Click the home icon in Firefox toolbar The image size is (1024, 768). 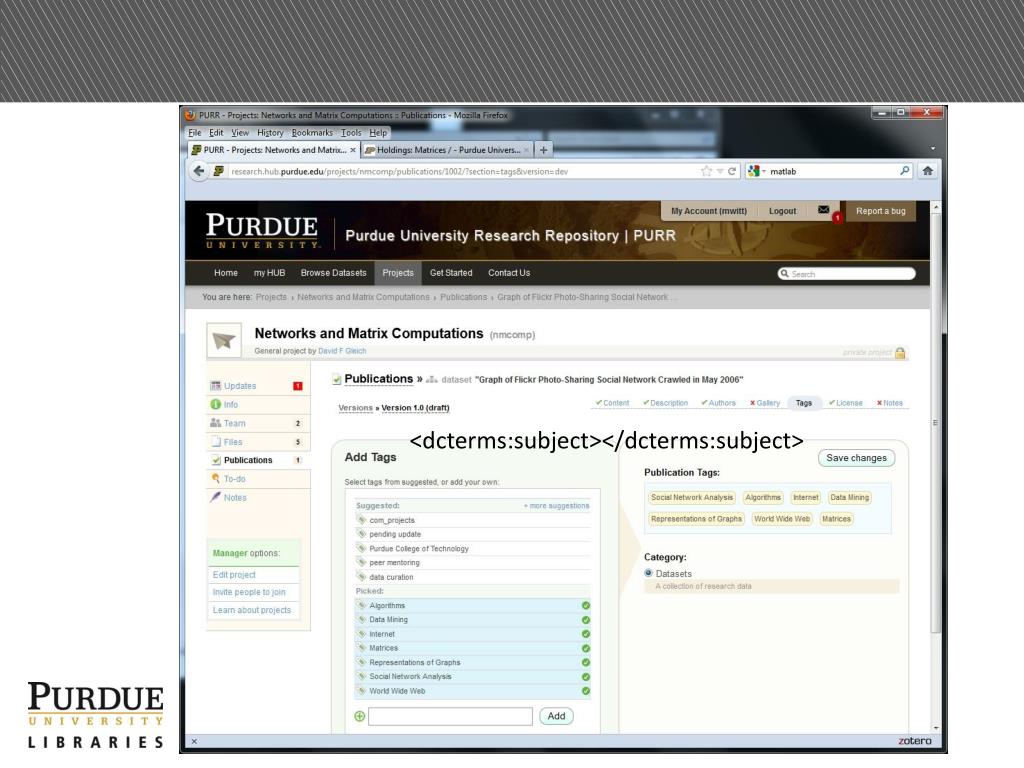[x=927, y=171]
